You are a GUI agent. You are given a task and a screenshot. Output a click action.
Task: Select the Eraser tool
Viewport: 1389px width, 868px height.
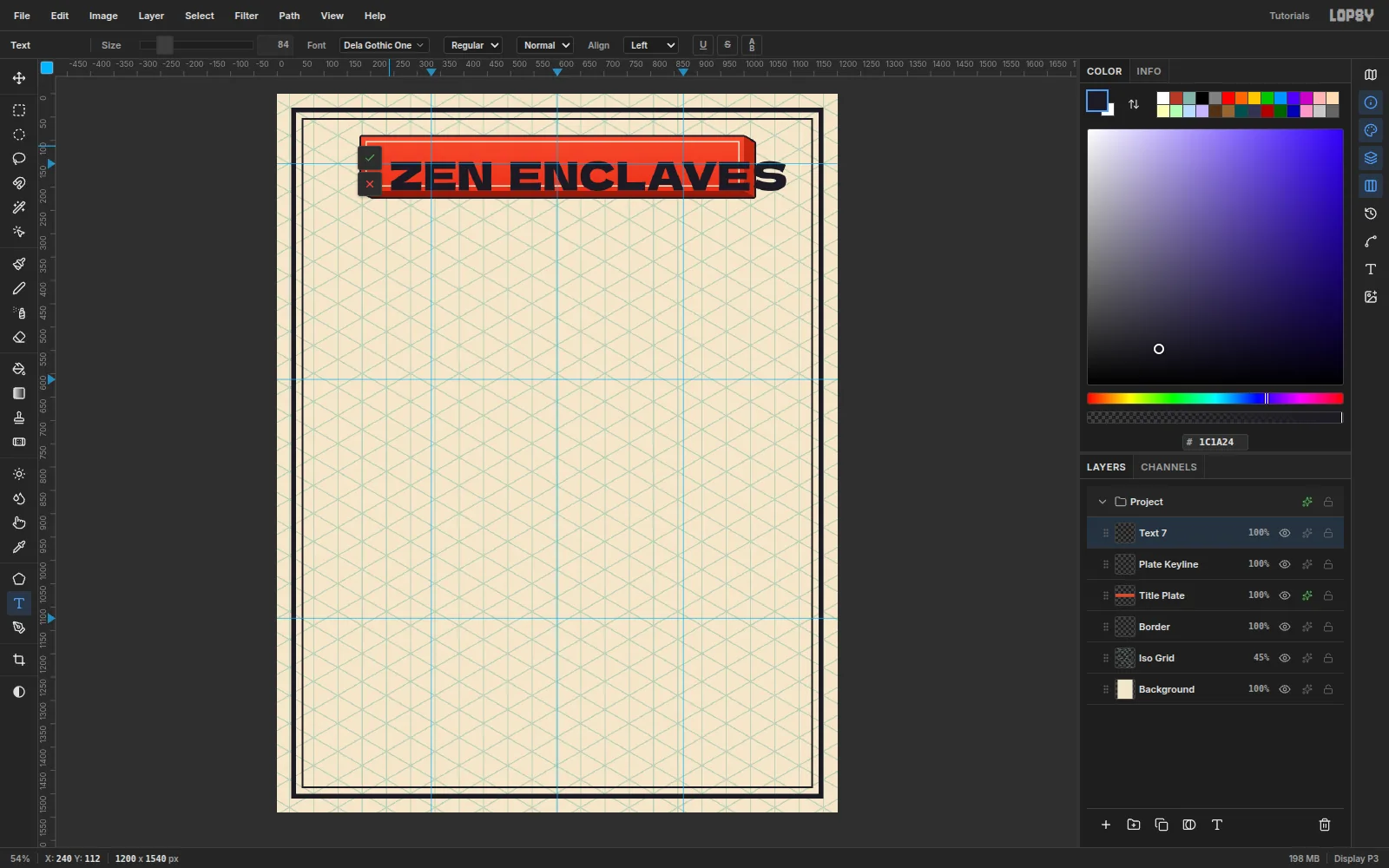point(19,337)
